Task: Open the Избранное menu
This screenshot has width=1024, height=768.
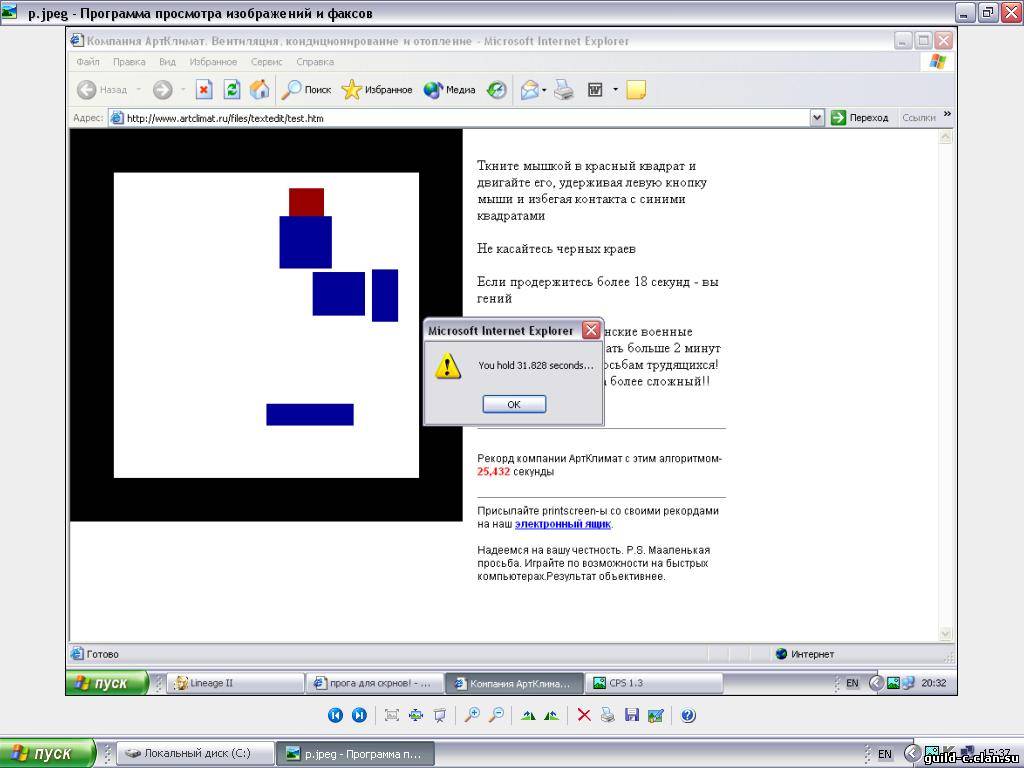Action: pos(213,61)
